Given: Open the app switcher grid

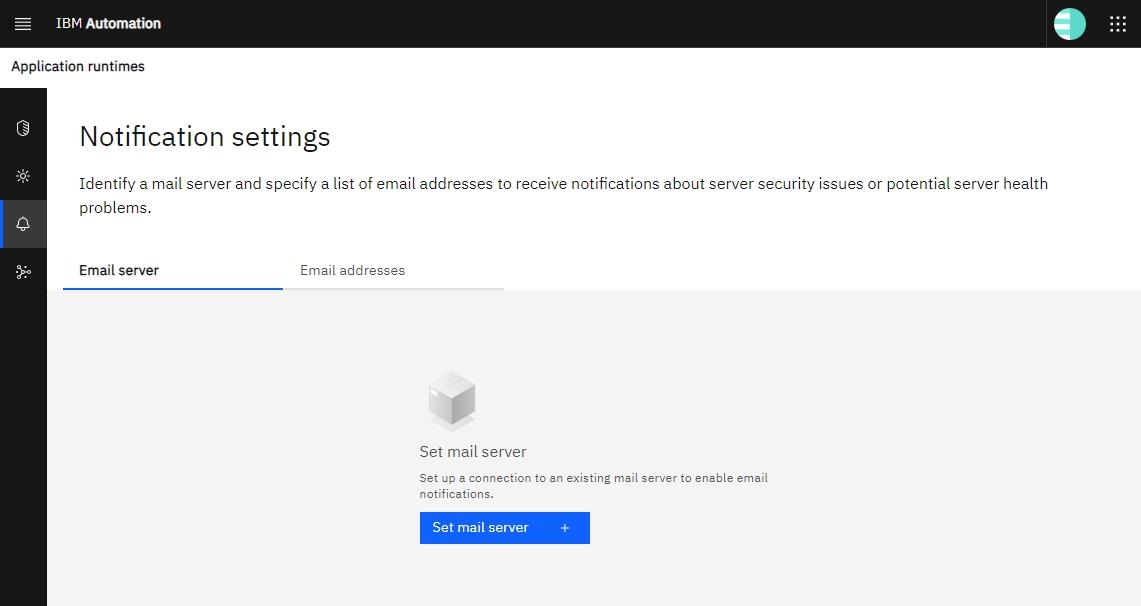Looking at the screenshot, I should pos(1118,24).
